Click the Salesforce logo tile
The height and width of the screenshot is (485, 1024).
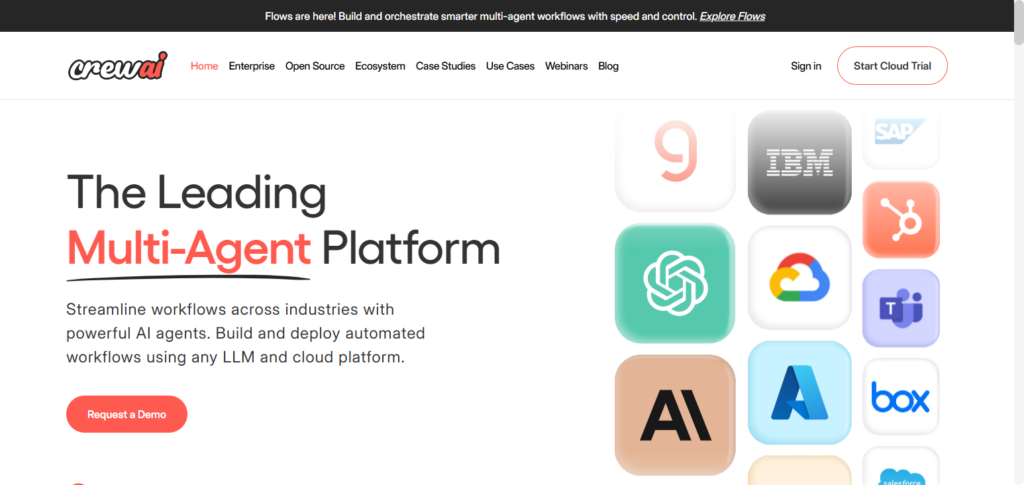pos(901,473)
